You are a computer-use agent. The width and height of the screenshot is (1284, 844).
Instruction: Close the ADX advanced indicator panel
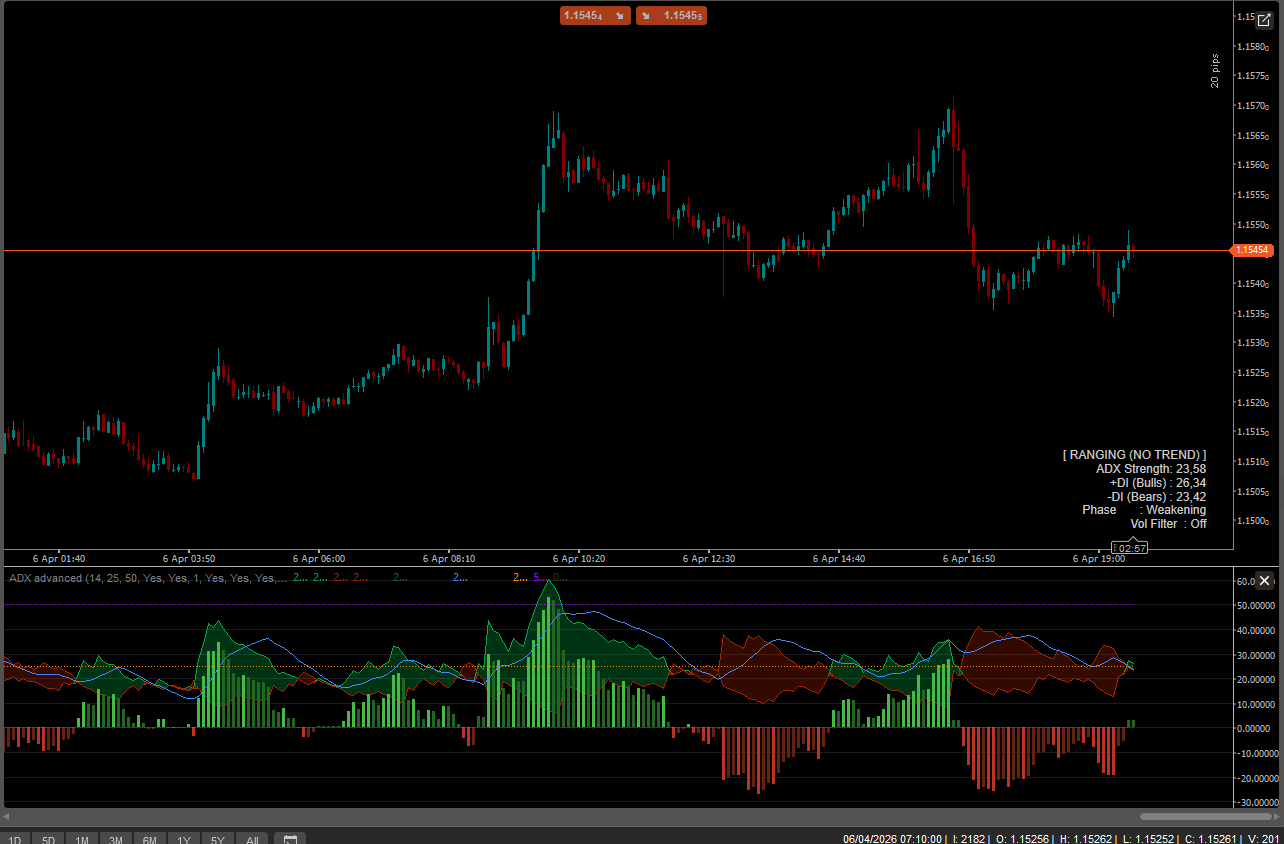click(x=1265, y=581)
